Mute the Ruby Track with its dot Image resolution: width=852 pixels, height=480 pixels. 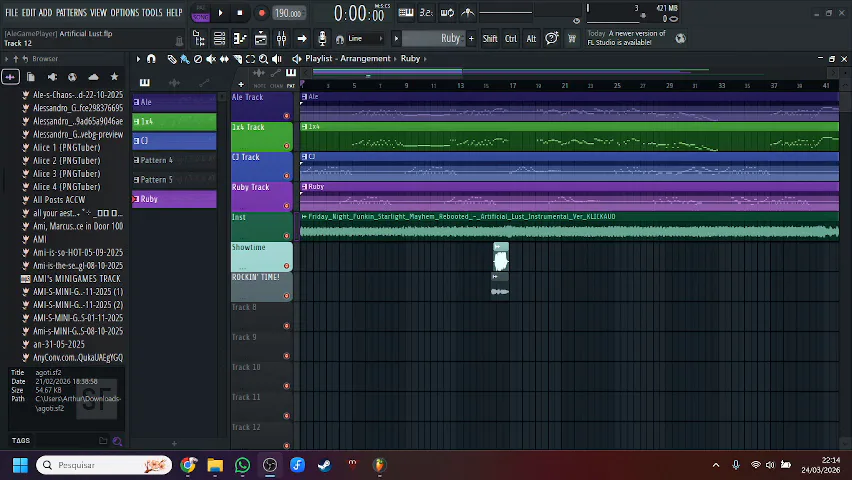[x=286, y=205]
